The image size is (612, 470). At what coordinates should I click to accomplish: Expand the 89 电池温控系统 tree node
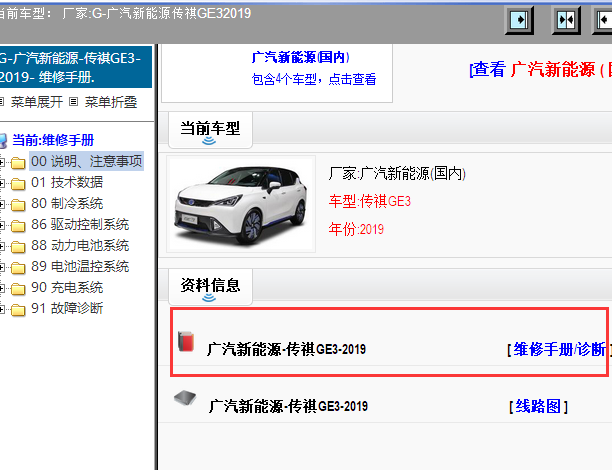[x=2, y=267]
